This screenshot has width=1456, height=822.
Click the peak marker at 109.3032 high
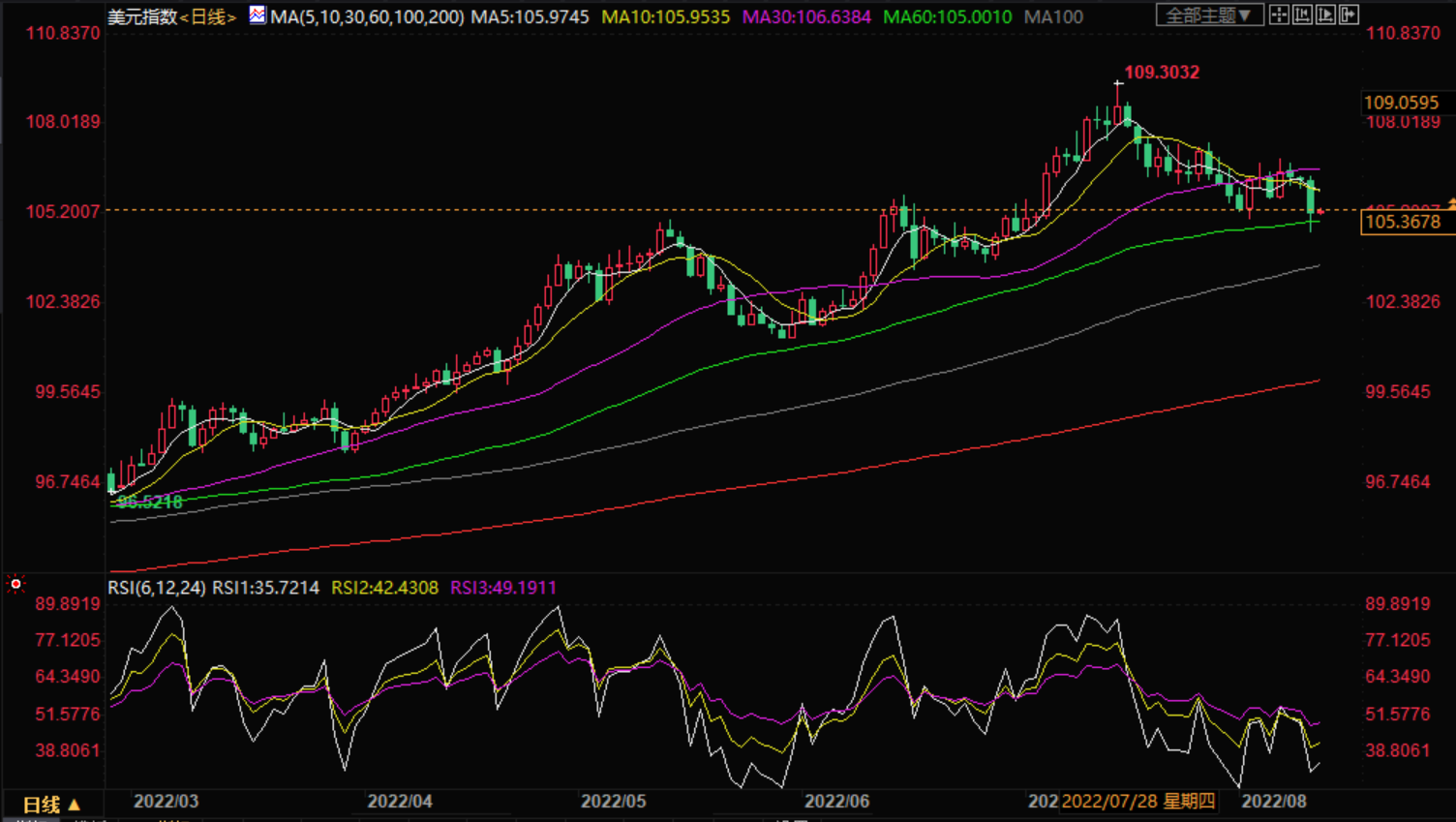1119,84
